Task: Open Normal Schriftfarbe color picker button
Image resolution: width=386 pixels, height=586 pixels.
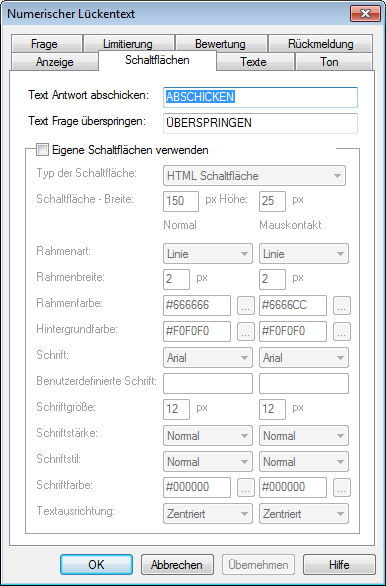Action: pyautogui.click(x=246, y=487)
